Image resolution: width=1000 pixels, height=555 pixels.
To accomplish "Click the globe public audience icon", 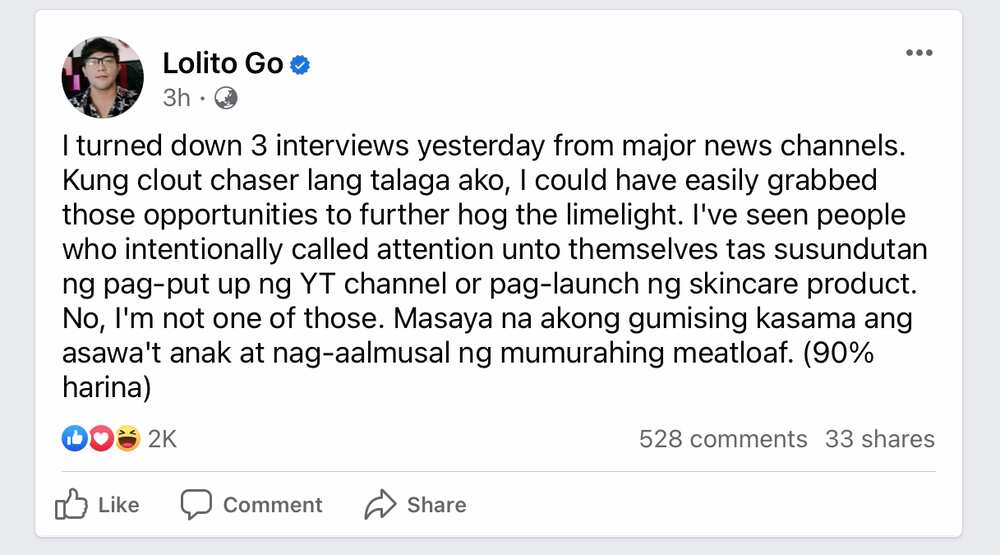I will (226, 98).
